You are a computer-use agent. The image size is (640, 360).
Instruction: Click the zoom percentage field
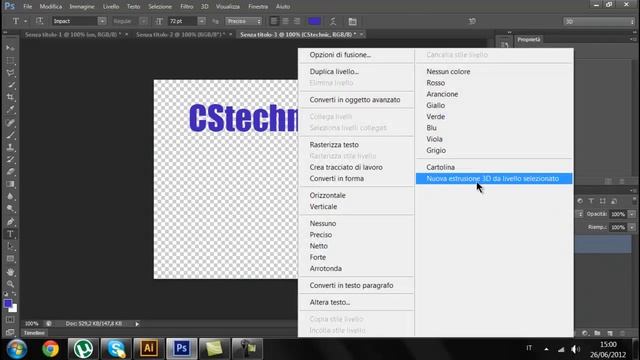pos(31,324)
